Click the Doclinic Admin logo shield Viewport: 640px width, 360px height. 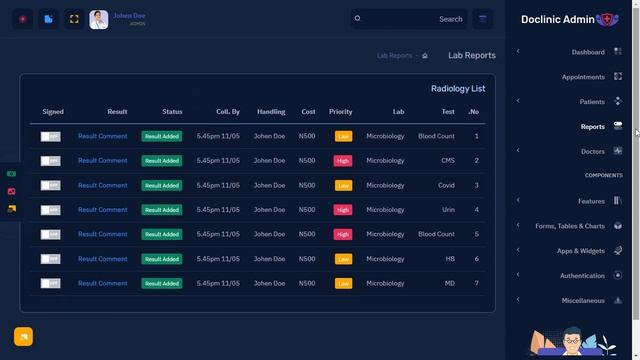607,19
